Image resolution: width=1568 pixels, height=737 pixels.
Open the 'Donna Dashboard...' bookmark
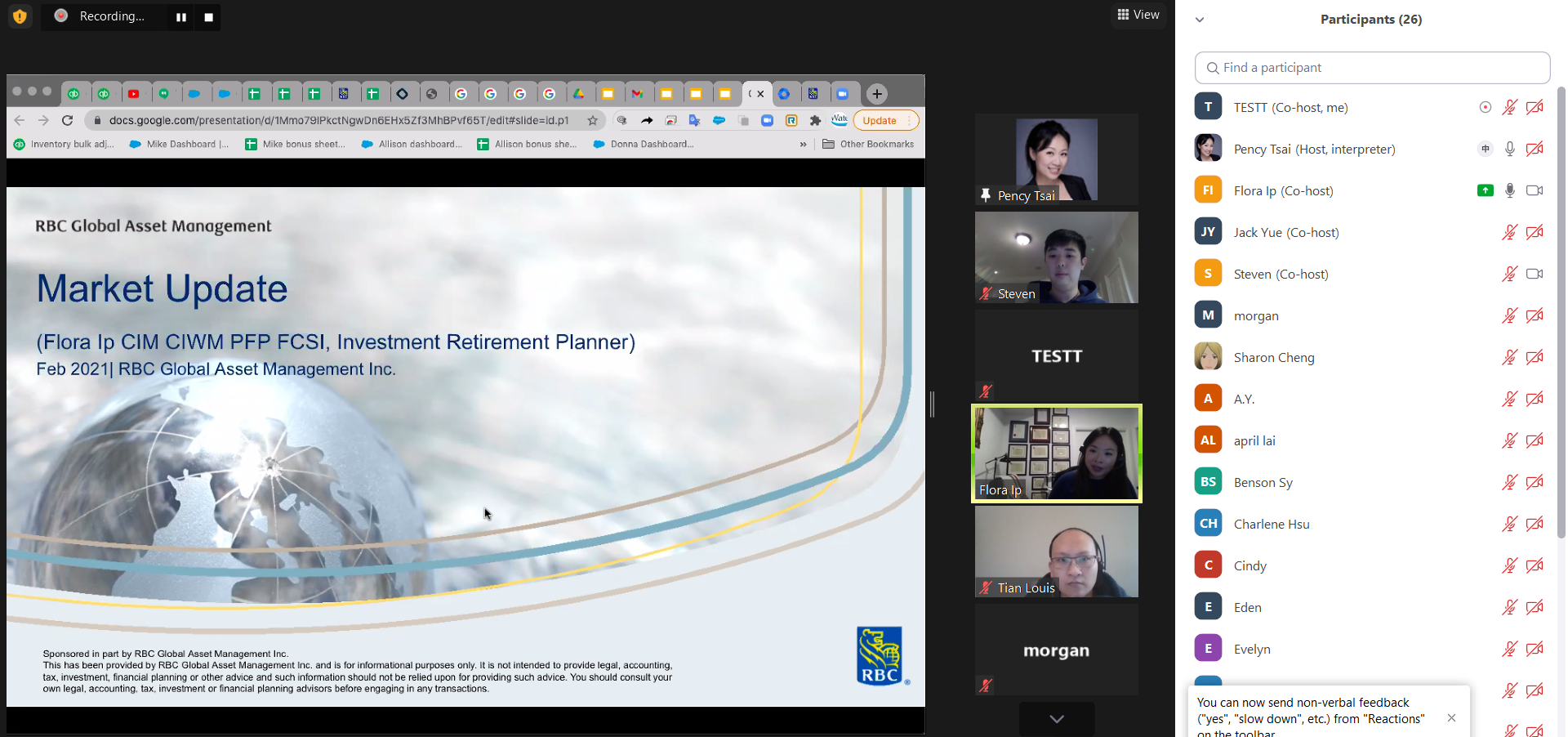pyautogui.click(x=643, y=145)
